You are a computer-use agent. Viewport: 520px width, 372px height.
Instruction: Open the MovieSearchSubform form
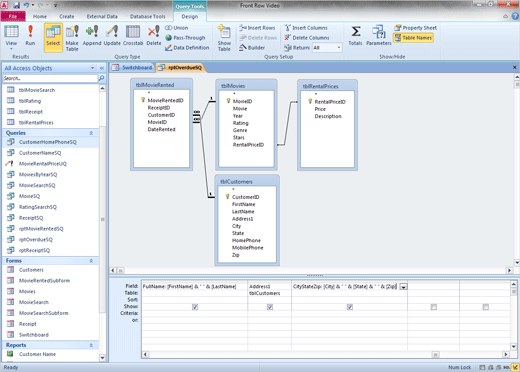tap(44, 313)
